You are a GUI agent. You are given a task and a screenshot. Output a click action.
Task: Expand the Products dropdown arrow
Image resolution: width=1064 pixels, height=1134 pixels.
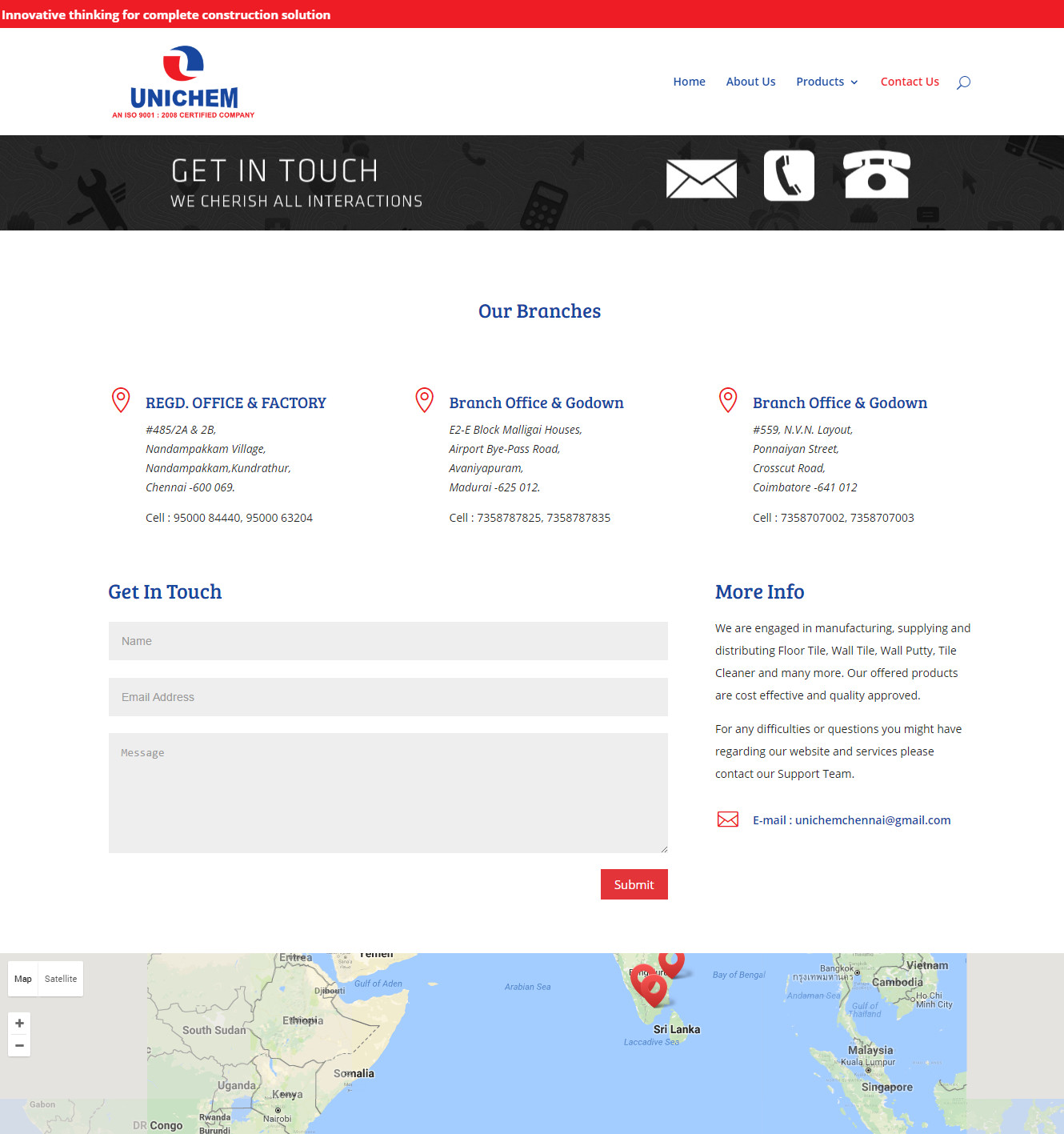click(x=854, y=82)
